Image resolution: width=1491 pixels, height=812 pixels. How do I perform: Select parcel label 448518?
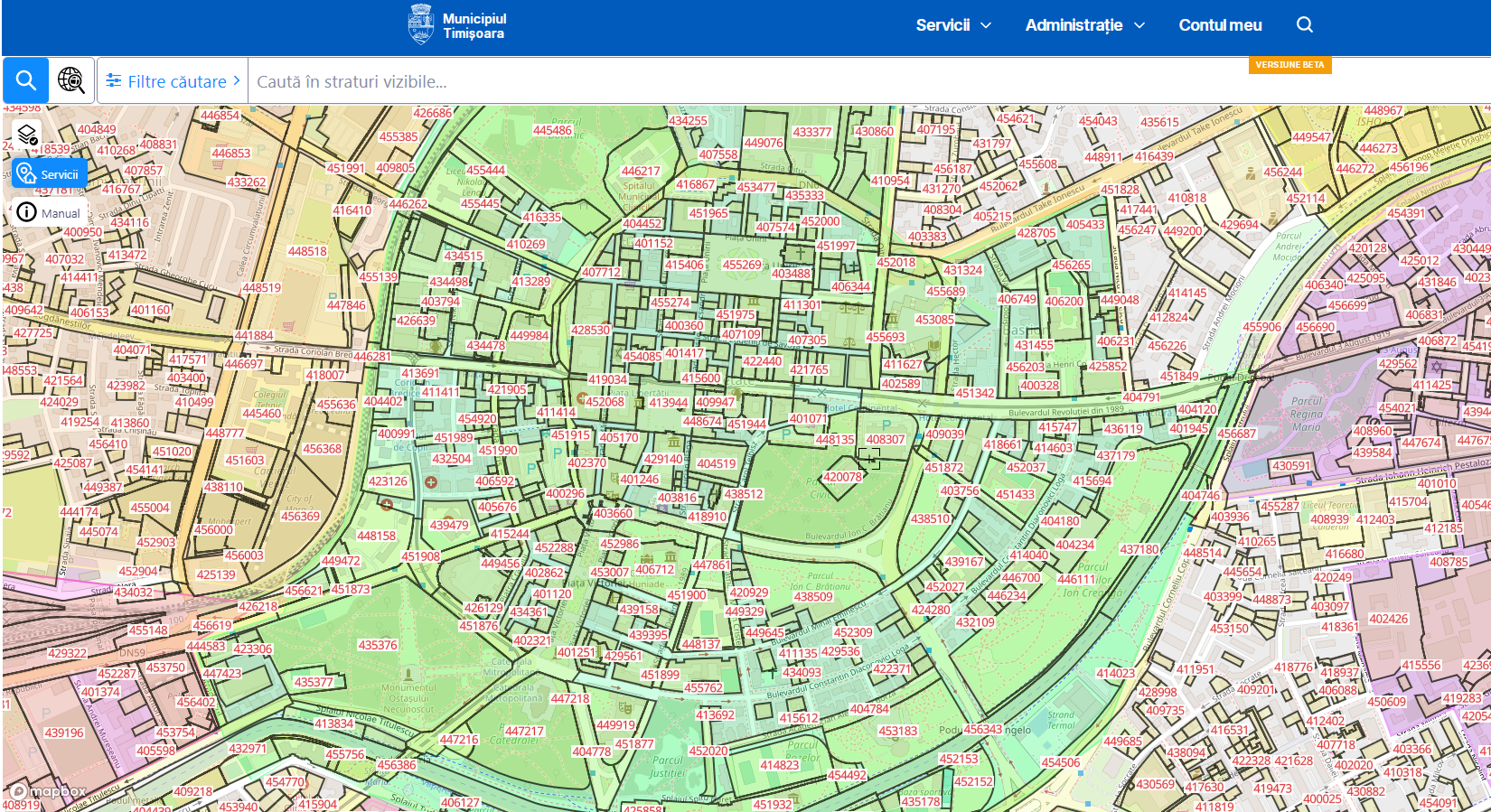coord(307,251)
